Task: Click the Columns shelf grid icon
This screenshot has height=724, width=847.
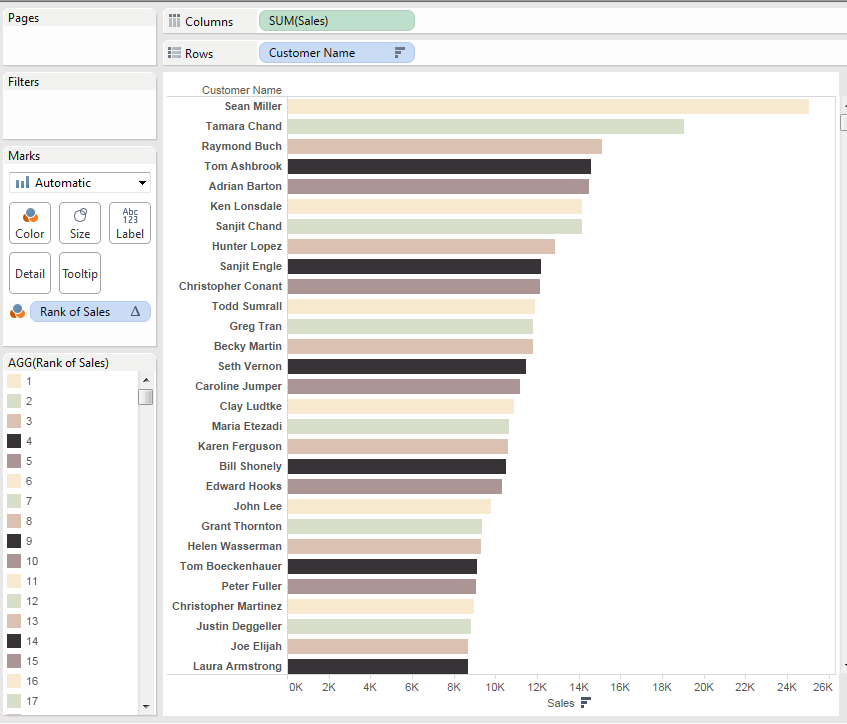Action: coord(175,21)
